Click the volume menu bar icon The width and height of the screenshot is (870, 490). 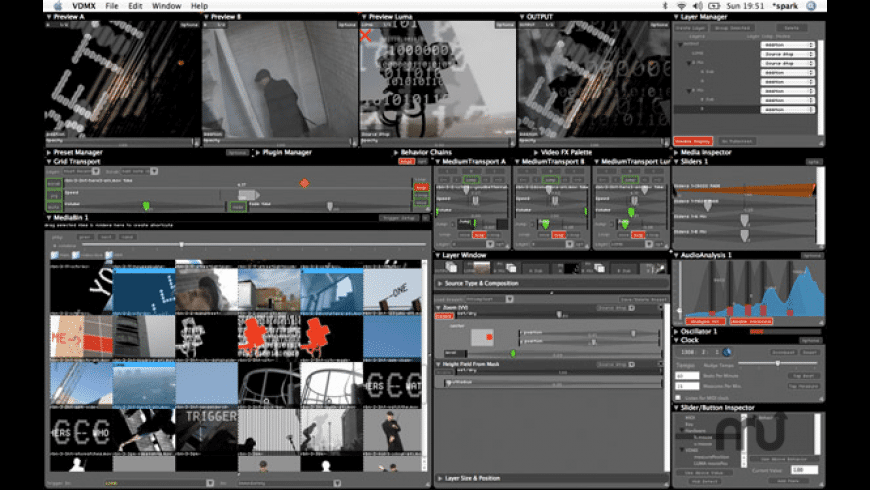(697, 6)
